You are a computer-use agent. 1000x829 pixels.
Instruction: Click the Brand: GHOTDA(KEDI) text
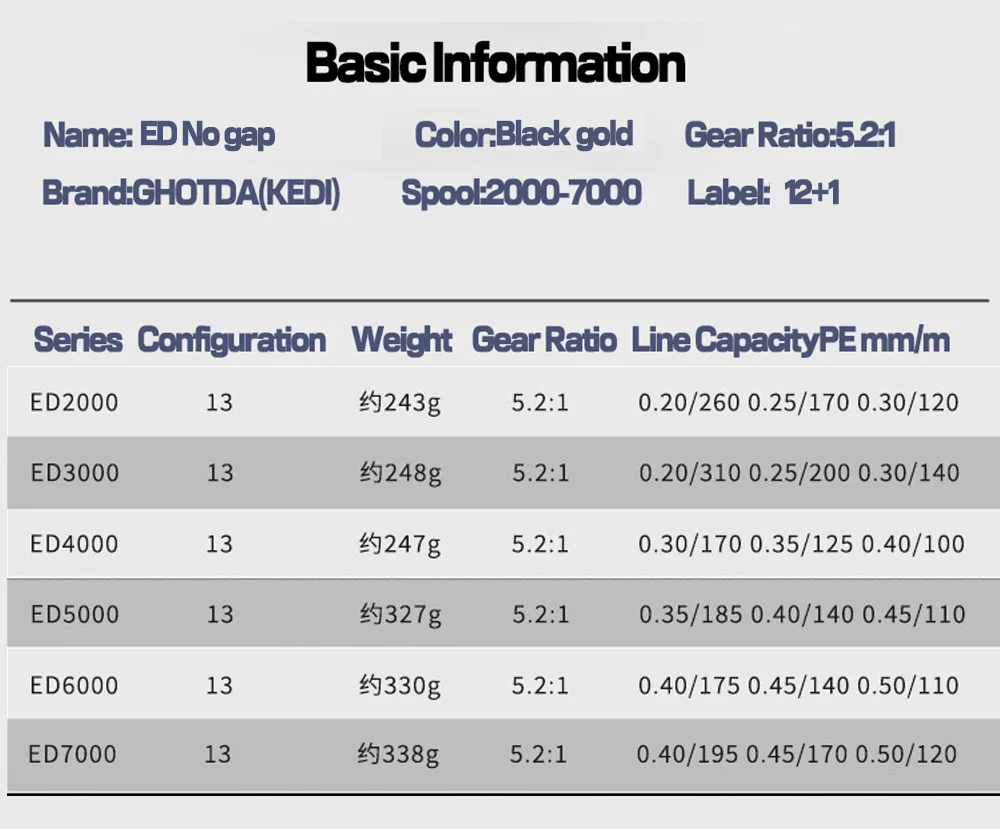191,192
